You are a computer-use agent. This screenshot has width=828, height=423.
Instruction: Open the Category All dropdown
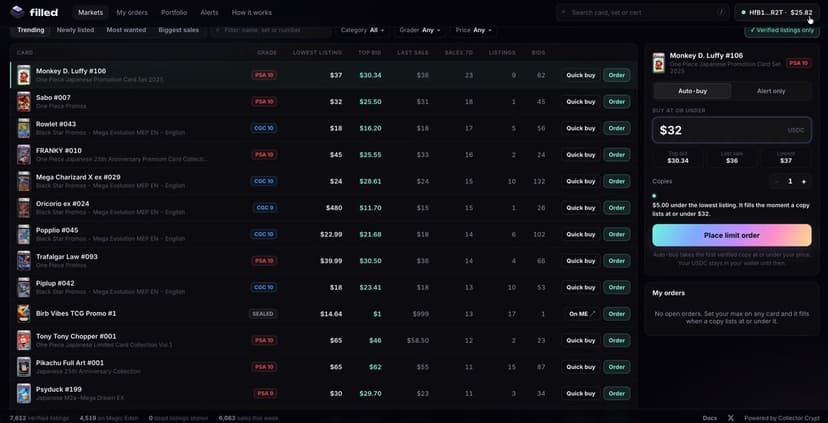coord(362,30)
